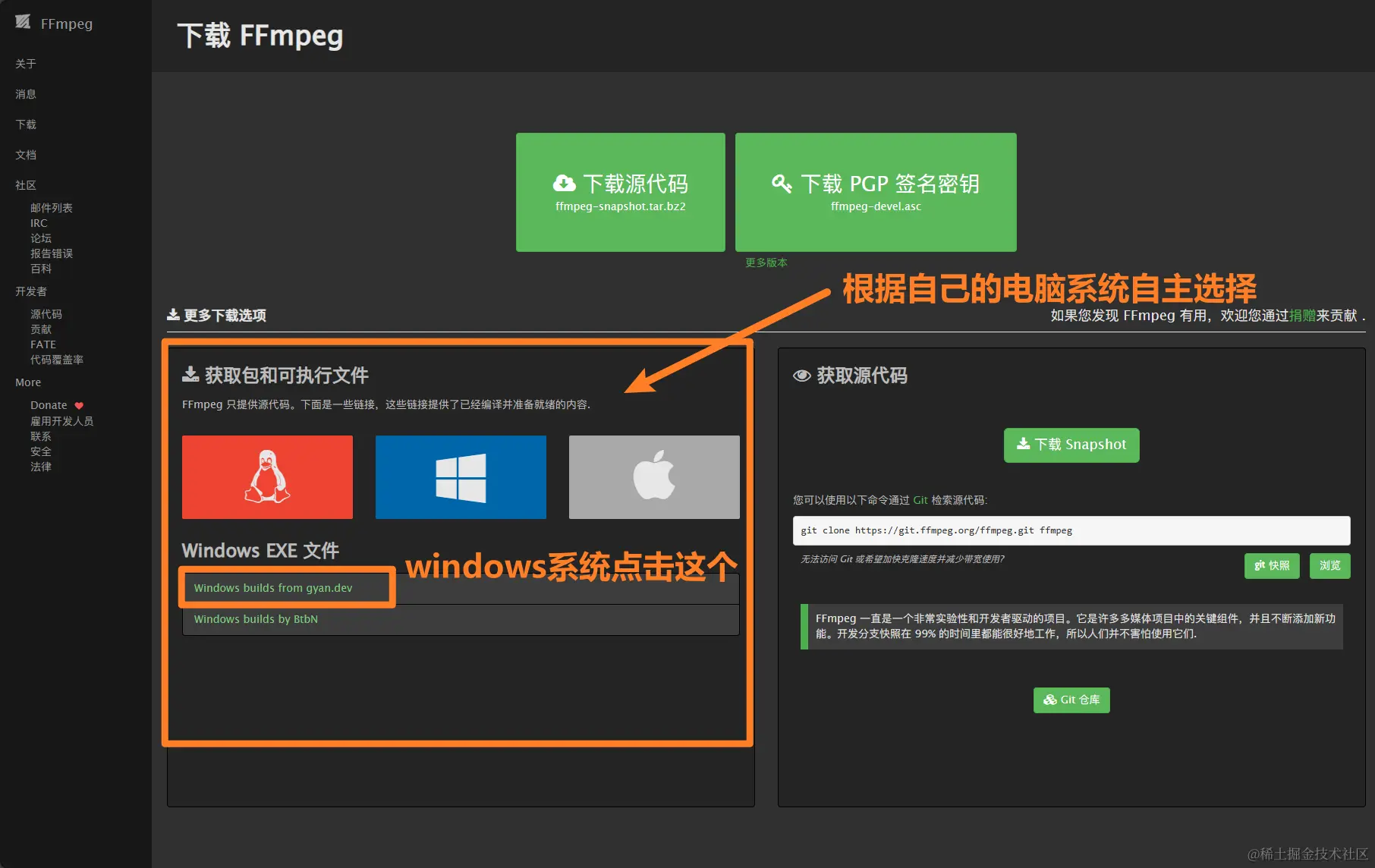Open the 安全 link

click(41, 451)
